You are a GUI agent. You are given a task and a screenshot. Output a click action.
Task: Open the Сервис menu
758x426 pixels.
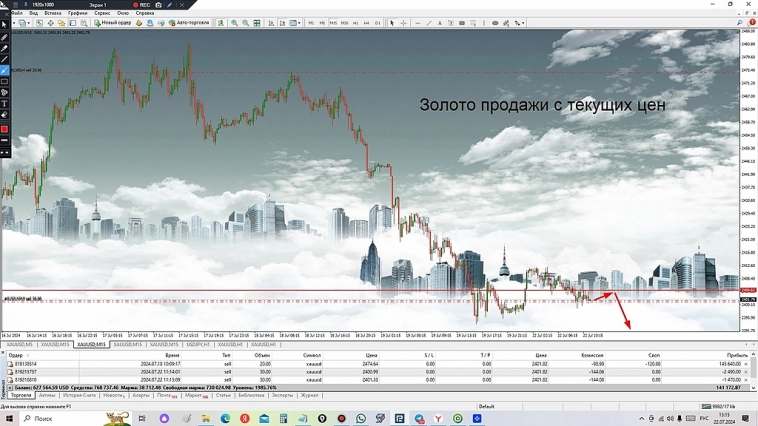102,13
